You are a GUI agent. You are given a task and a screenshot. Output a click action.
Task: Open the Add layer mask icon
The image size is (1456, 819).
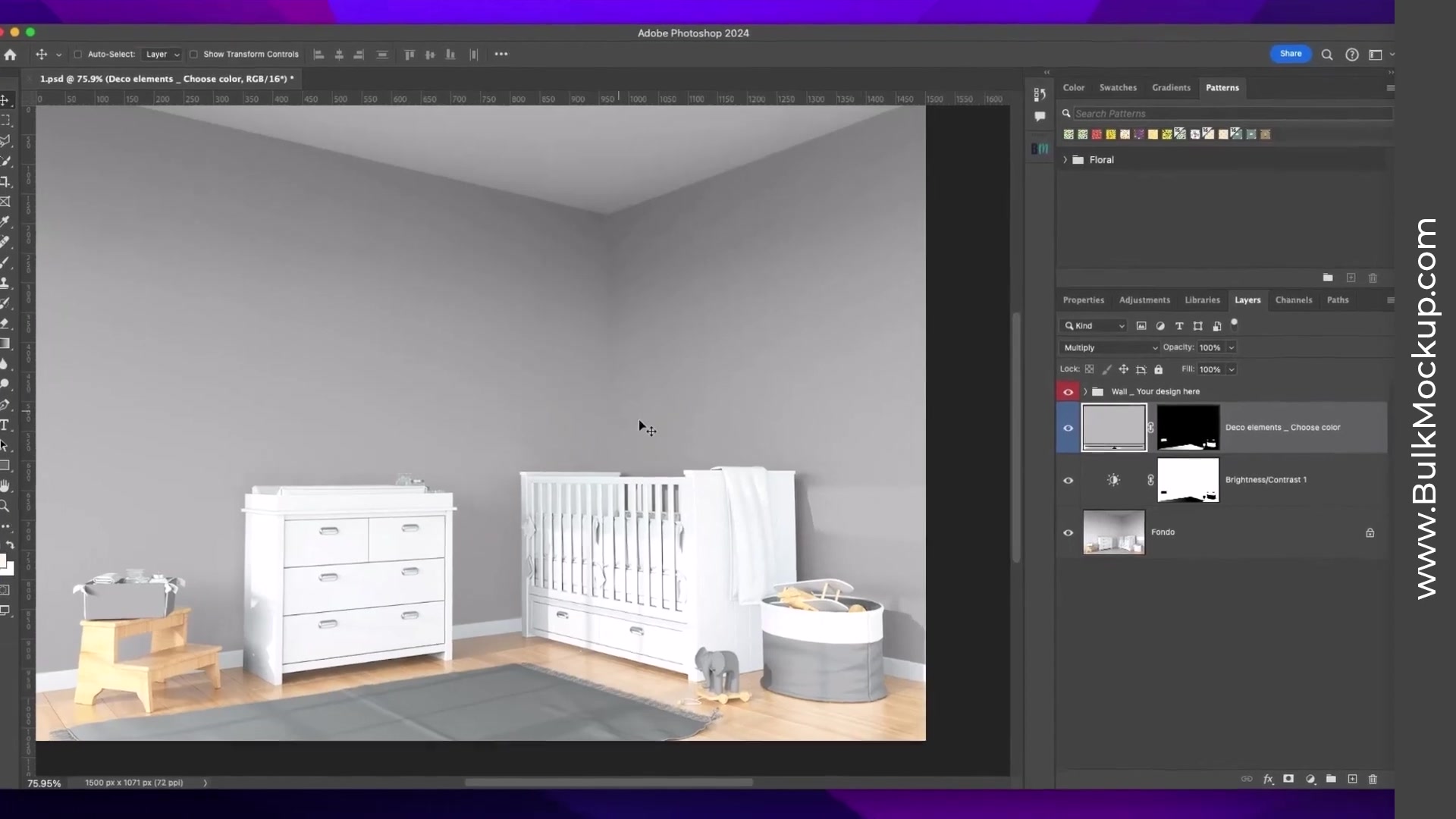[1288, 780]
